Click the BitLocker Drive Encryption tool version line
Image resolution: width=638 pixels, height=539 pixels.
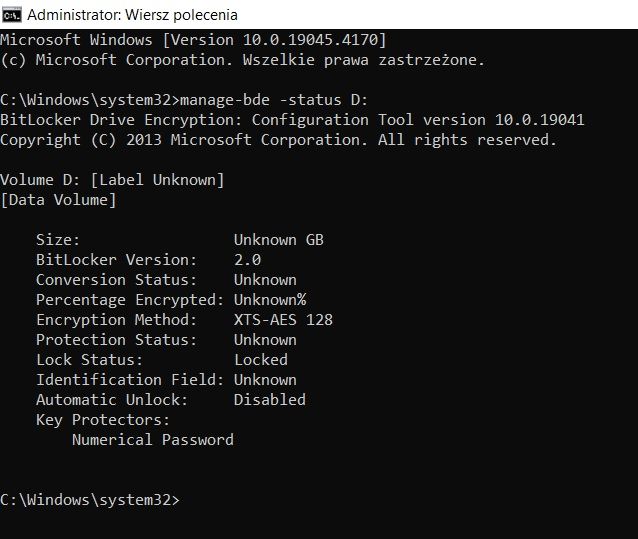(x=292, y=120)
